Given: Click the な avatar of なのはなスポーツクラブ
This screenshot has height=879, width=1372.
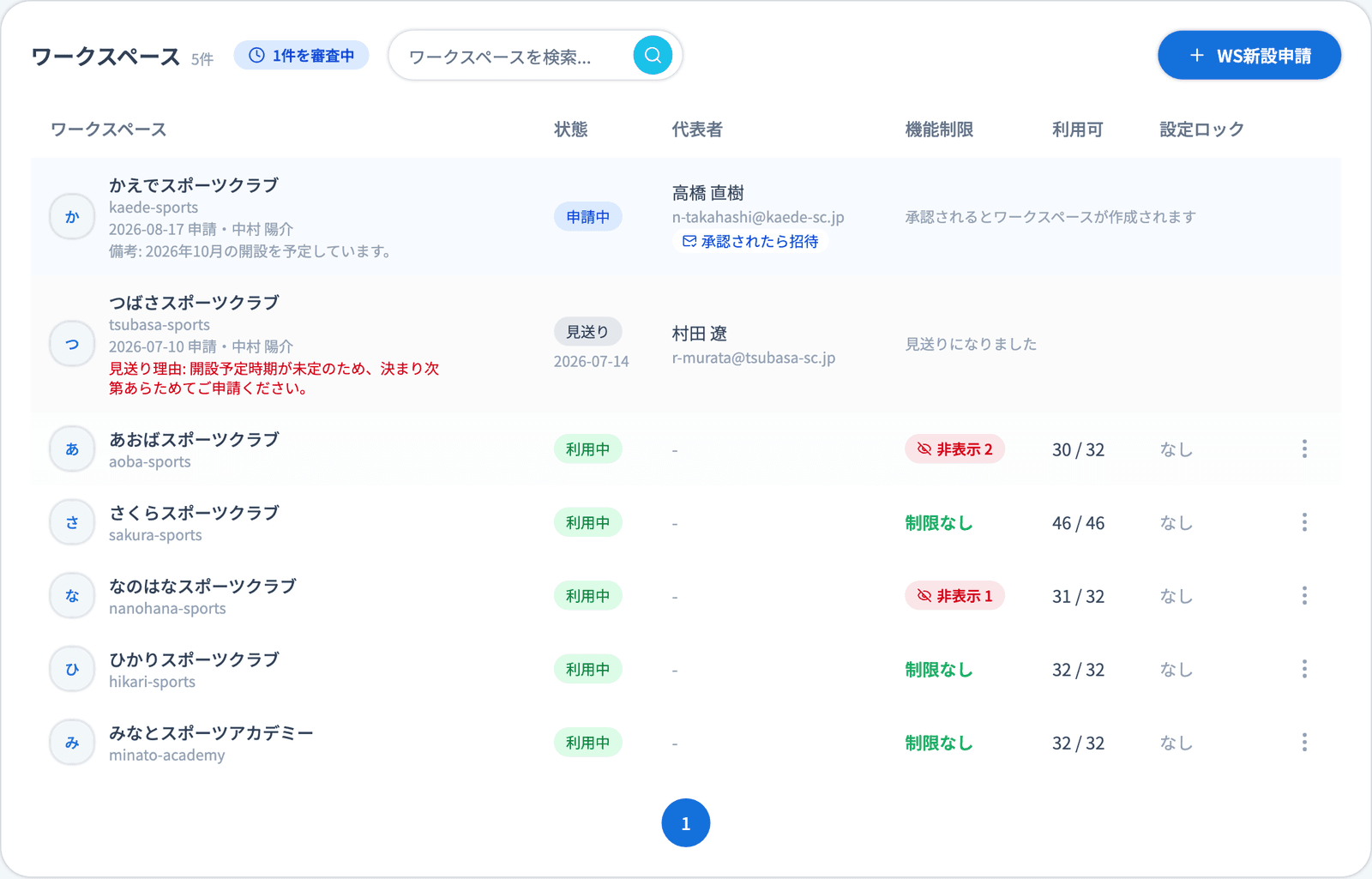Looking at the screenshot, I should click(72, 596).
